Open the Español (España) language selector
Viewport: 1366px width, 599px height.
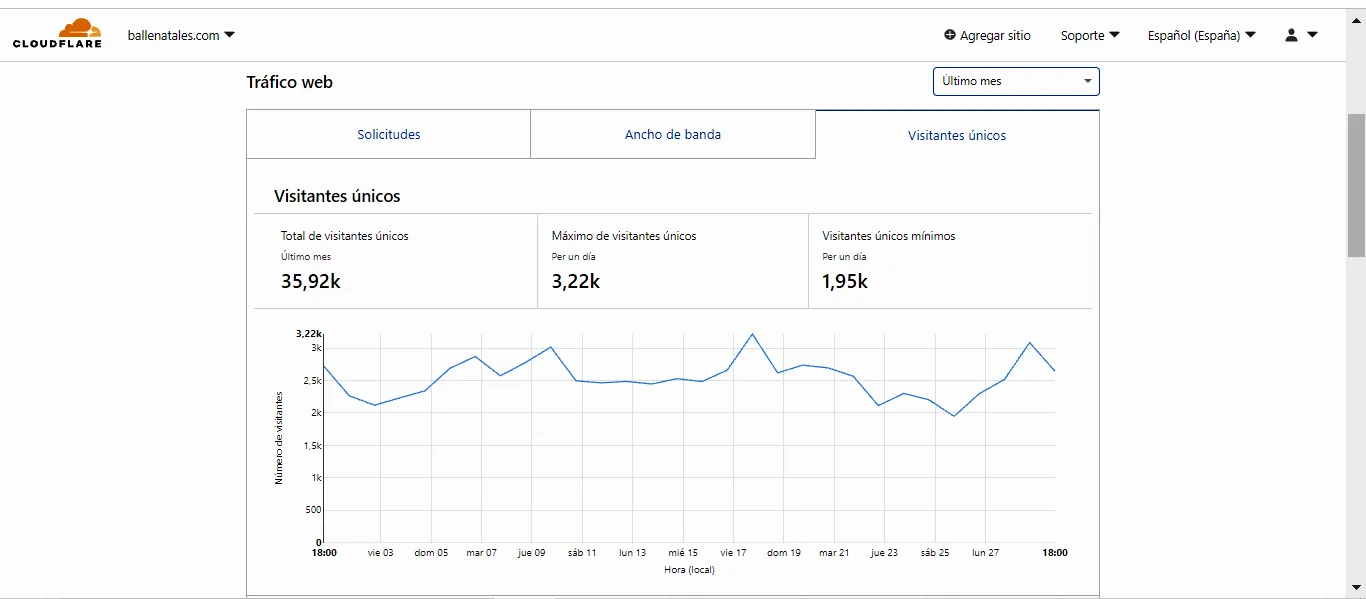coord(1200,35)
